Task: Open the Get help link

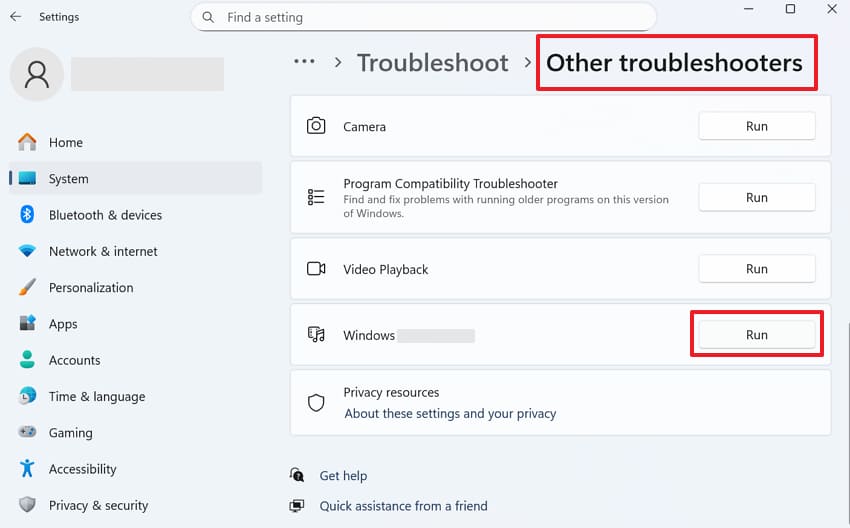Action: [343, 475]
